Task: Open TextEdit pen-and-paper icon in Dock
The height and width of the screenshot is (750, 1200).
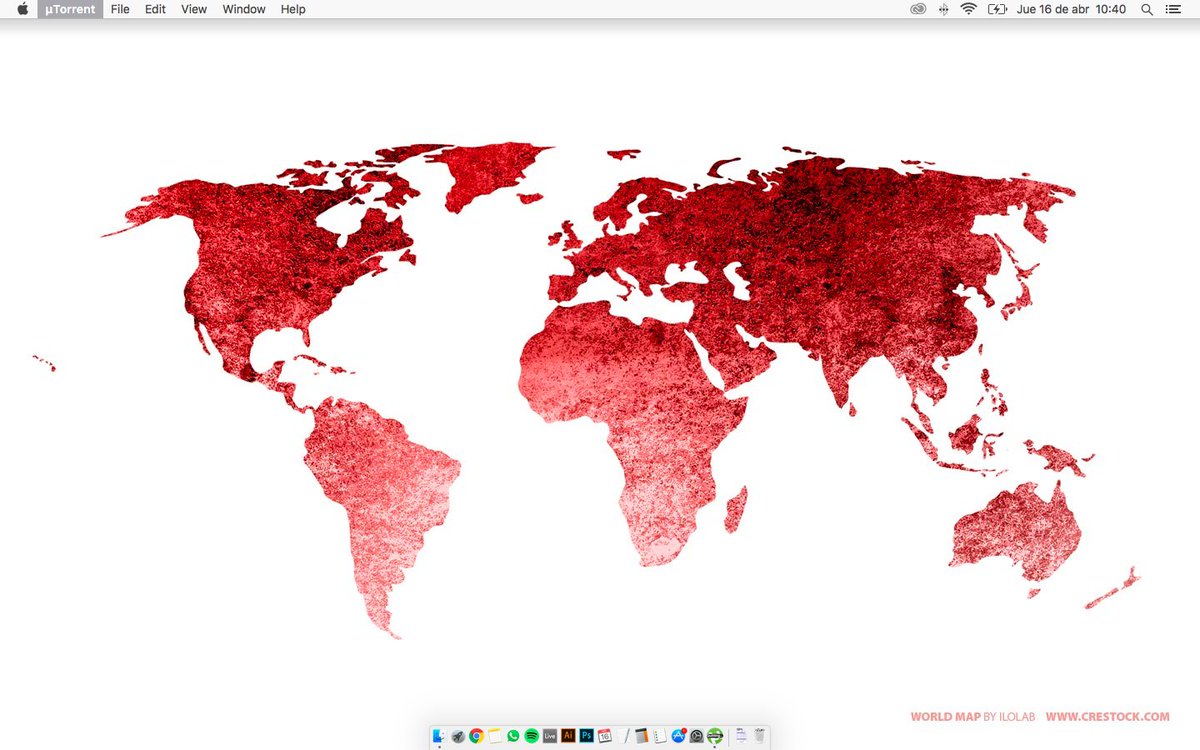Action: pyautogui.click(x=623, y=736)
